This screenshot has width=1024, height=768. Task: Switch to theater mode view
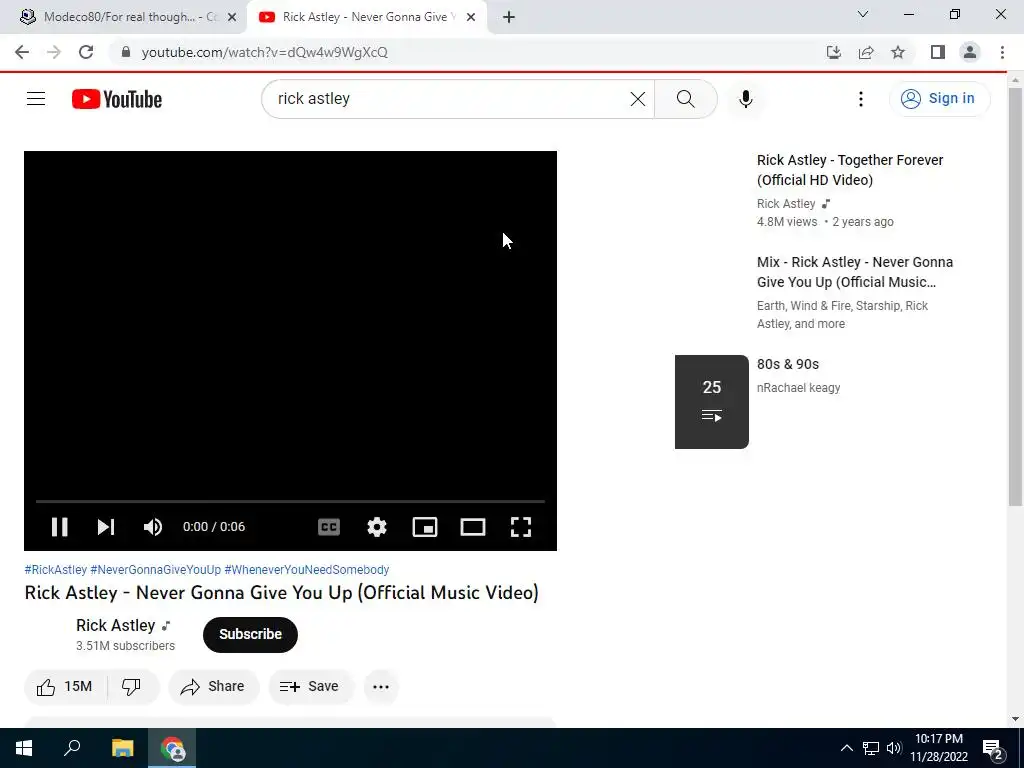click(473, 527)
